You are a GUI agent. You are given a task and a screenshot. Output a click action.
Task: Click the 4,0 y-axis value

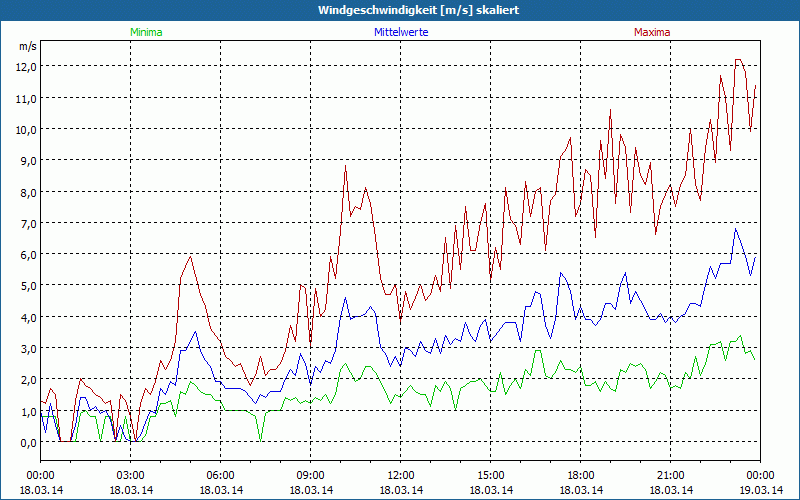click(x=27, y=317)
